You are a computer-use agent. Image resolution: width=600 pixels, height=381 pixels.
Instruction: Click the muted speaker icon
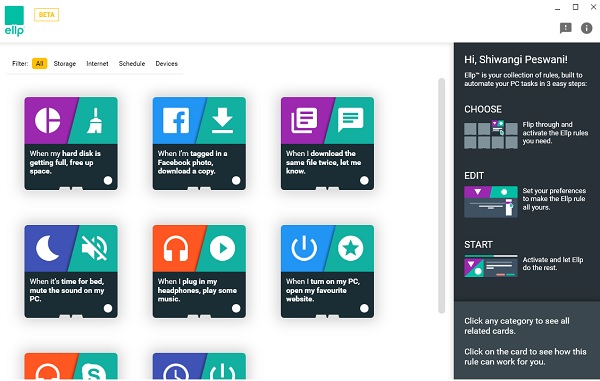point(95,248)
